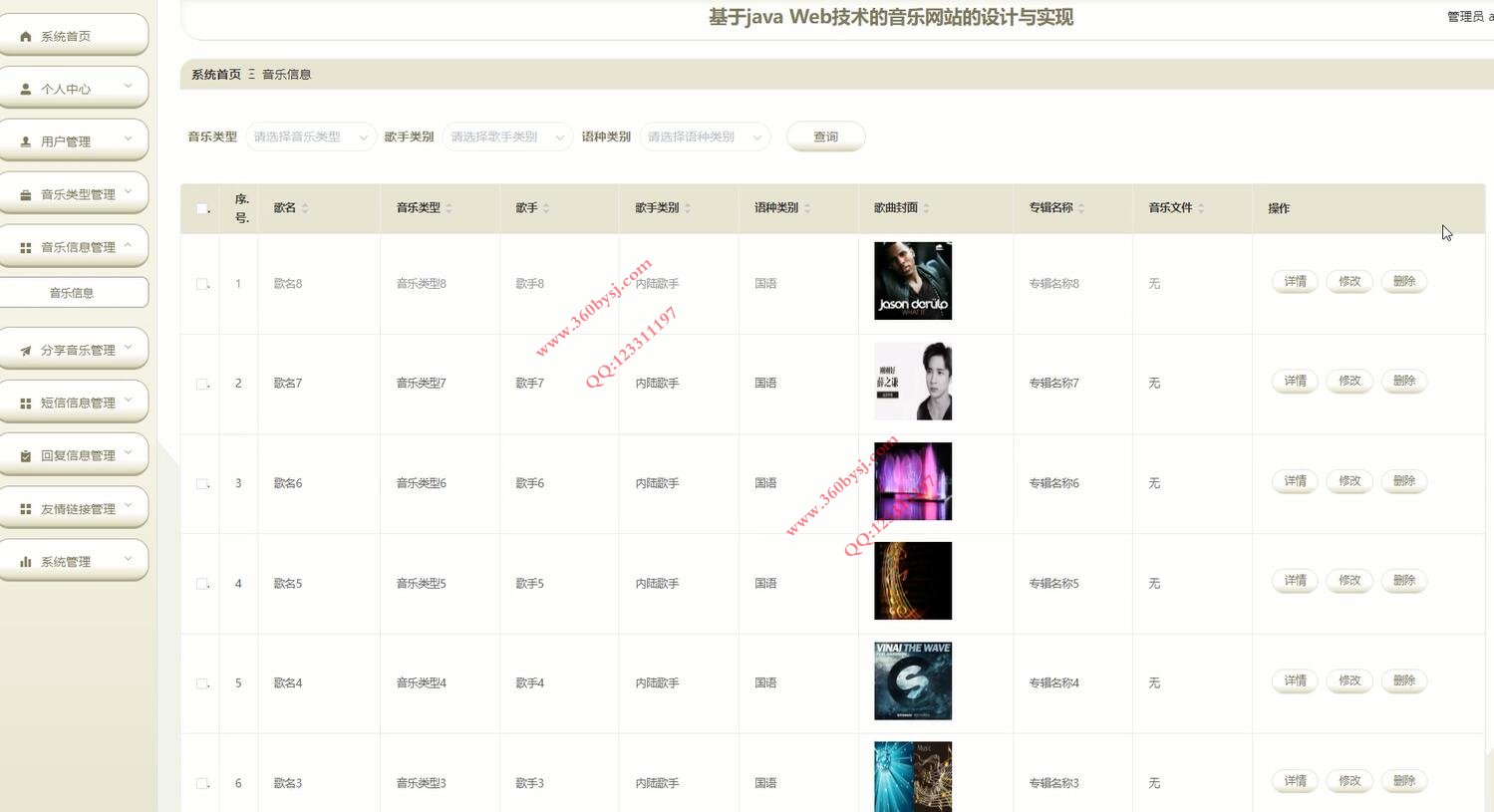Sort by 歌手类别 column arrows
The image size is (1494, 812).
point(688,208)
